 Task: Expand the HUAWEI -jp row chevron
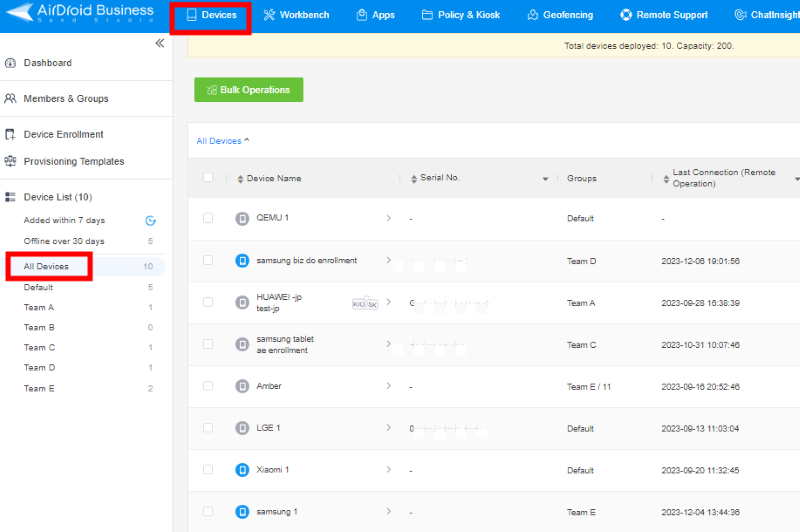(388, 302)
